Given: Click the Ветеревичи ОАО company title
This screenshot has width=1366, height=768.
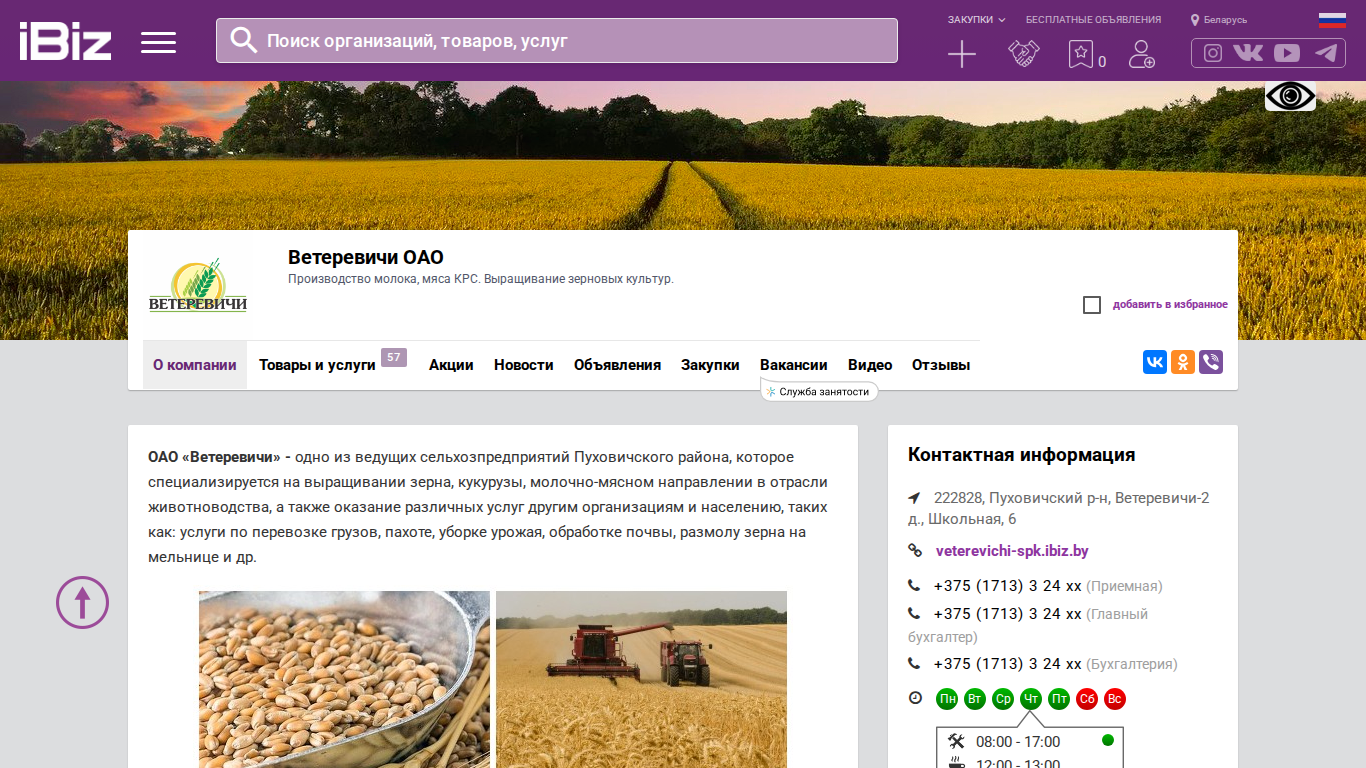Looking at the screenshot, I should pos(366,258).
